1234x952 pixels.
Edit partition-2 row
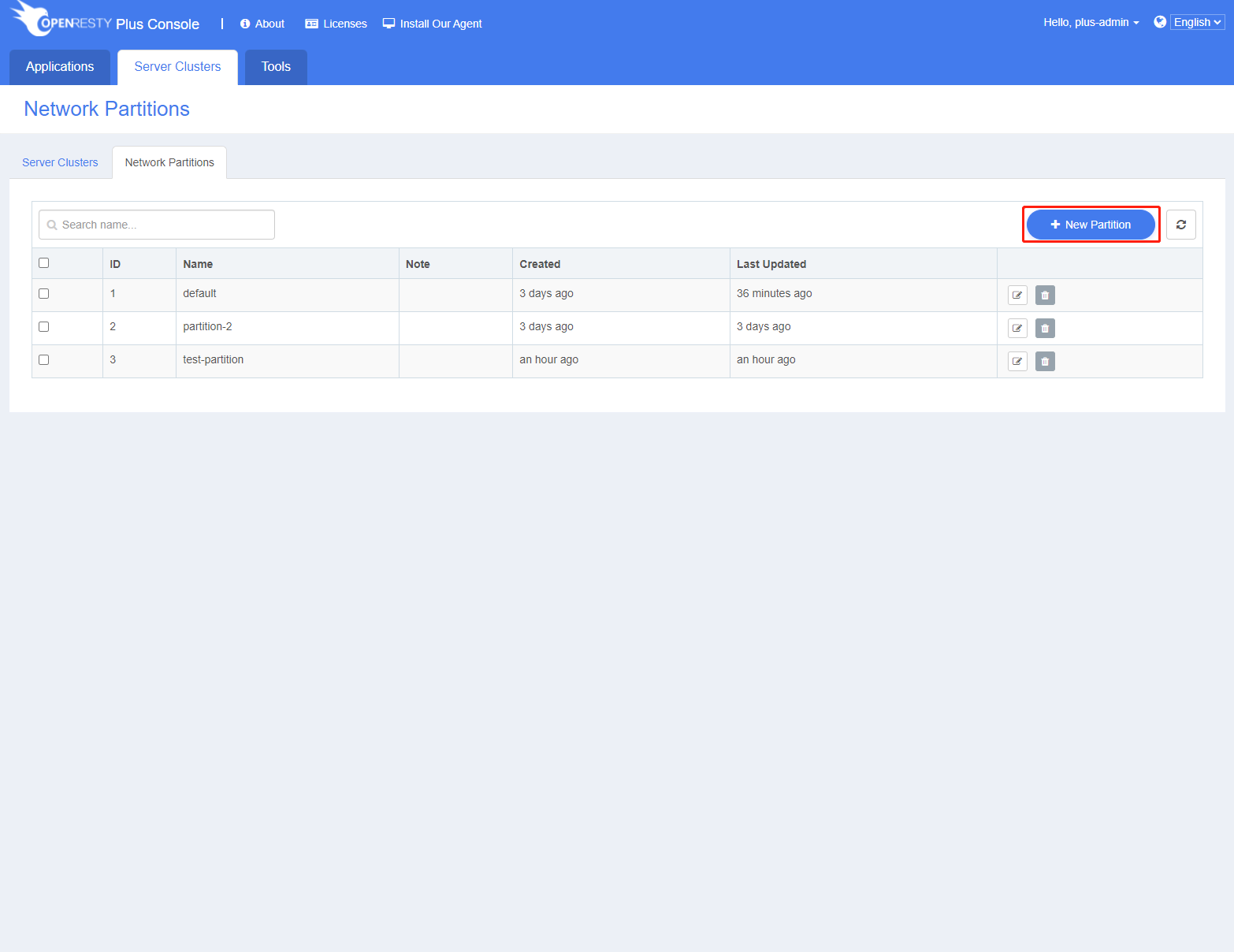1017,329
